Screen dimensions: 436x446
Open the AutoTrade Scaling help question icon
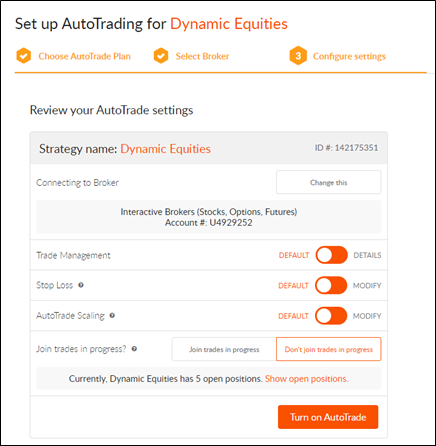point(112,315)
